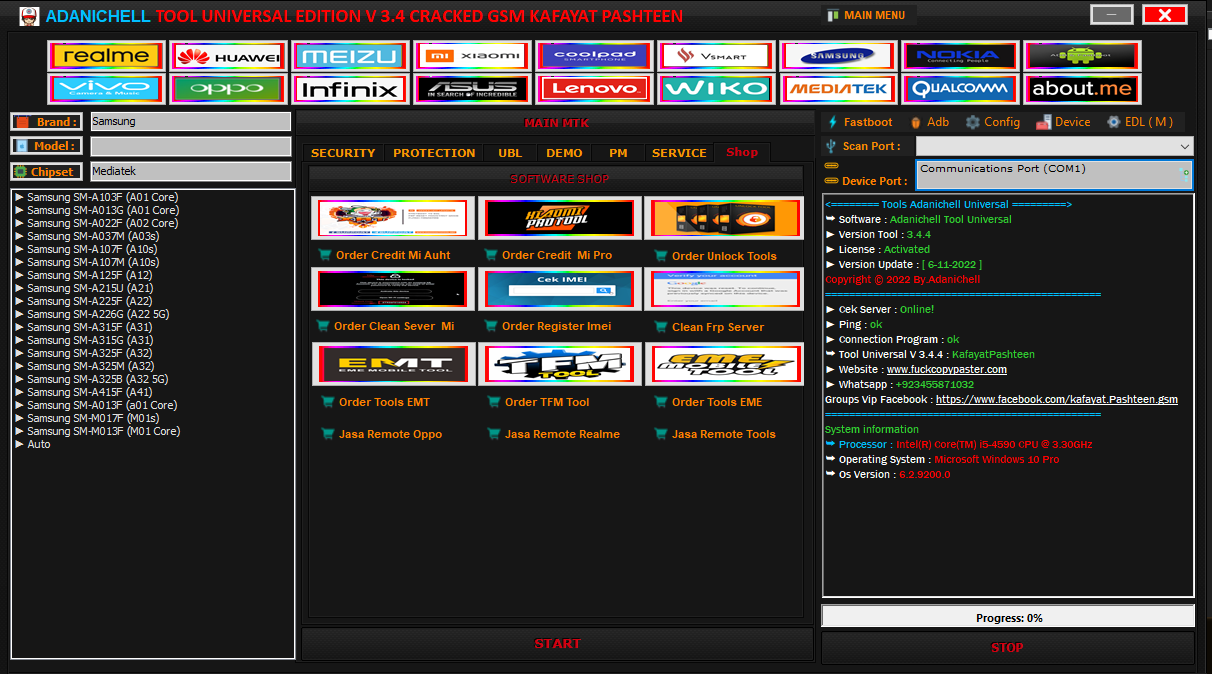
Task: Select the Auto entry in model list
Action: tap(33, 444)
